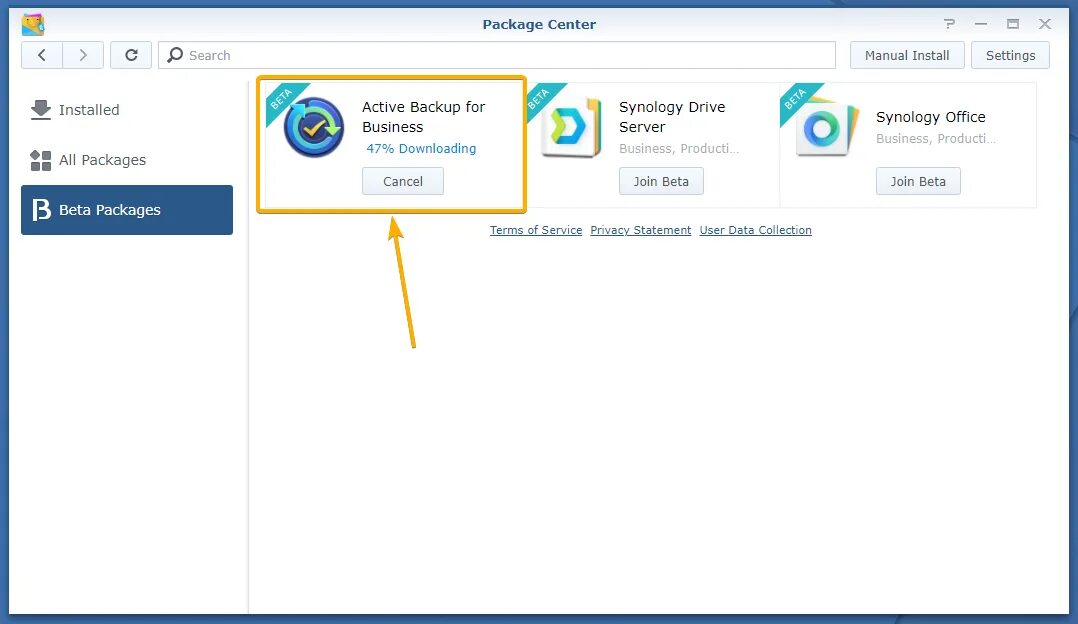Viewport: 1078px width, 624px height.
Task: Open the Terms of Service link
Action: [536, 230]
